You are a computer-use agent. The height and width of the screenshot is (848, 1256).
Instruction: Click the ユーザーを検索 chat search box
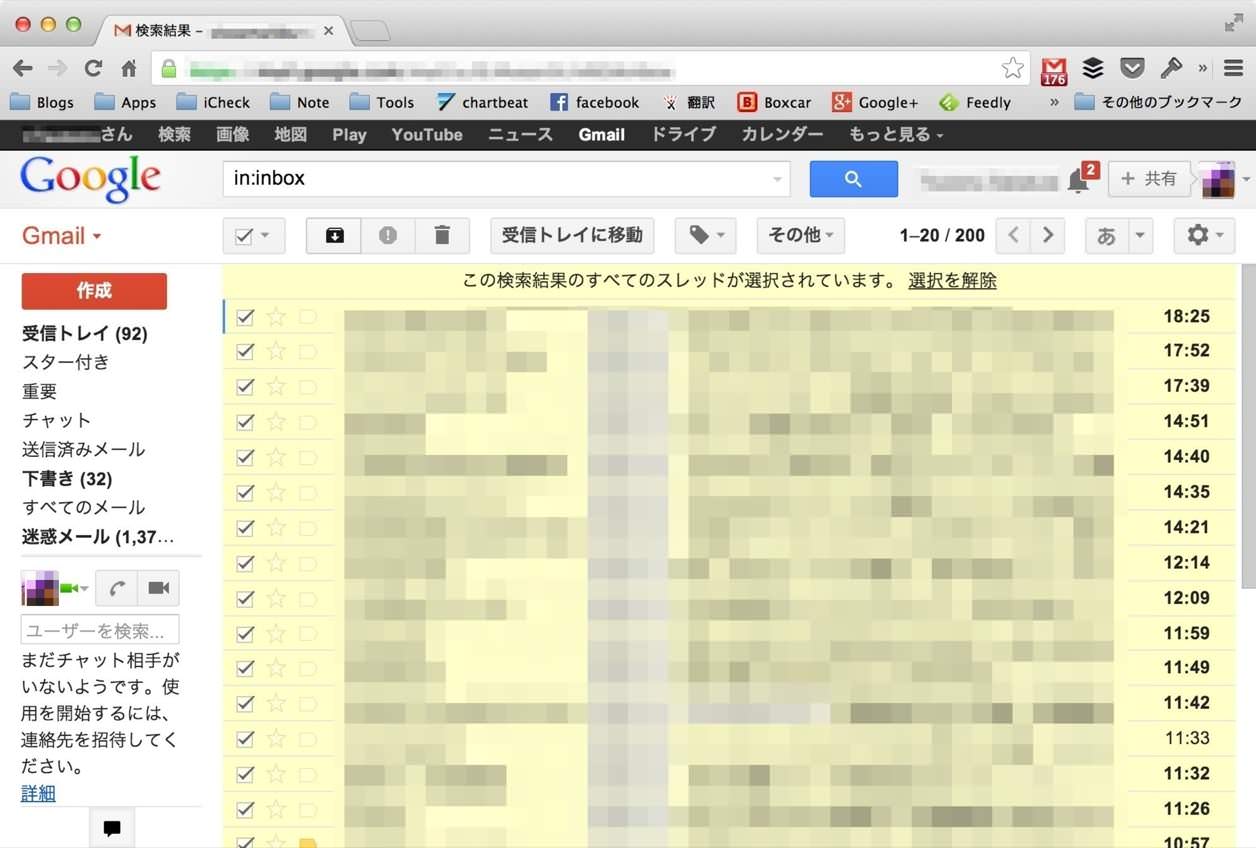pyautogui.click(x=100, y=630)
